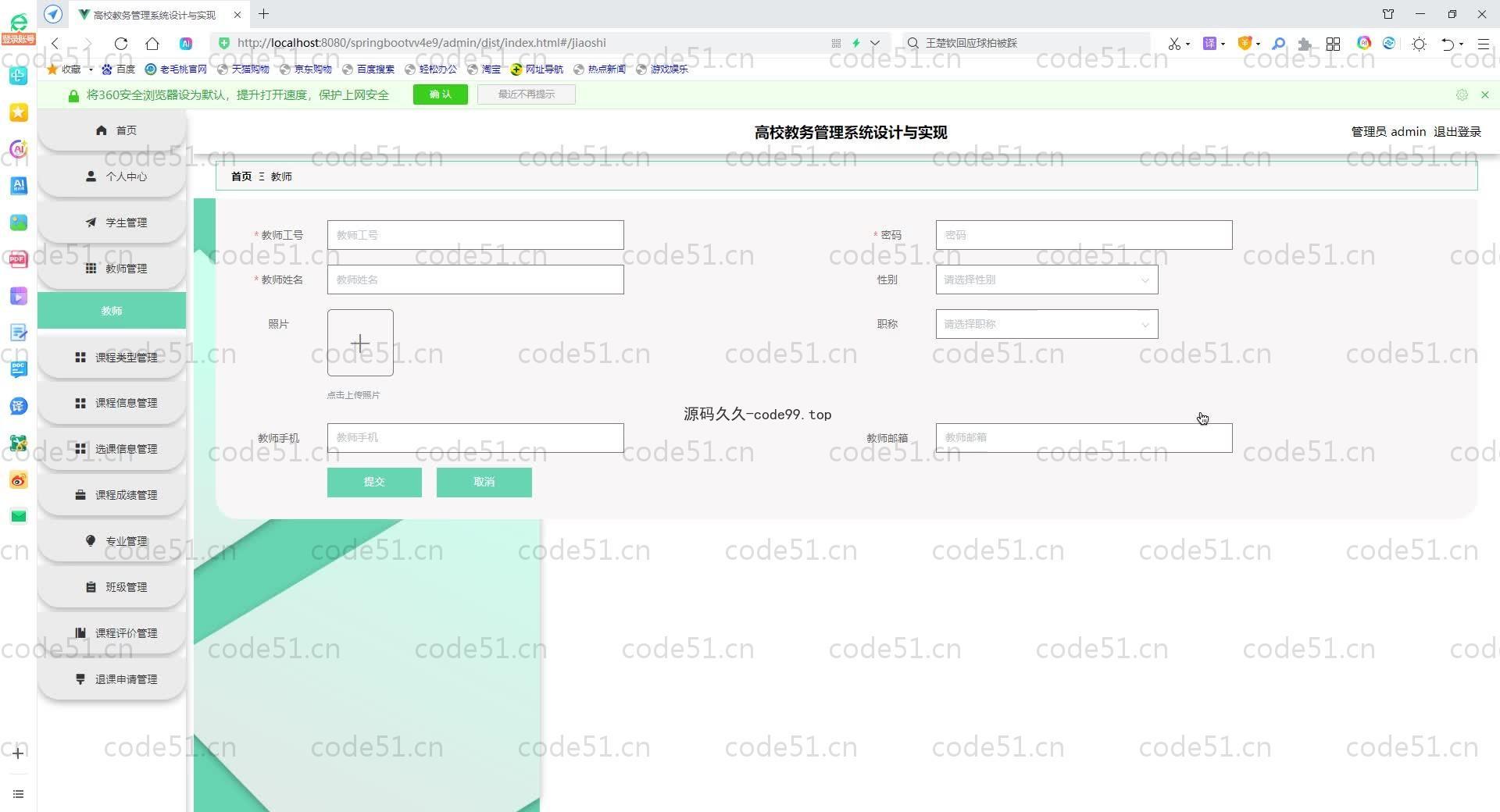
Task: Open the 360 shield extension icon
Action: pos(1245,44)
